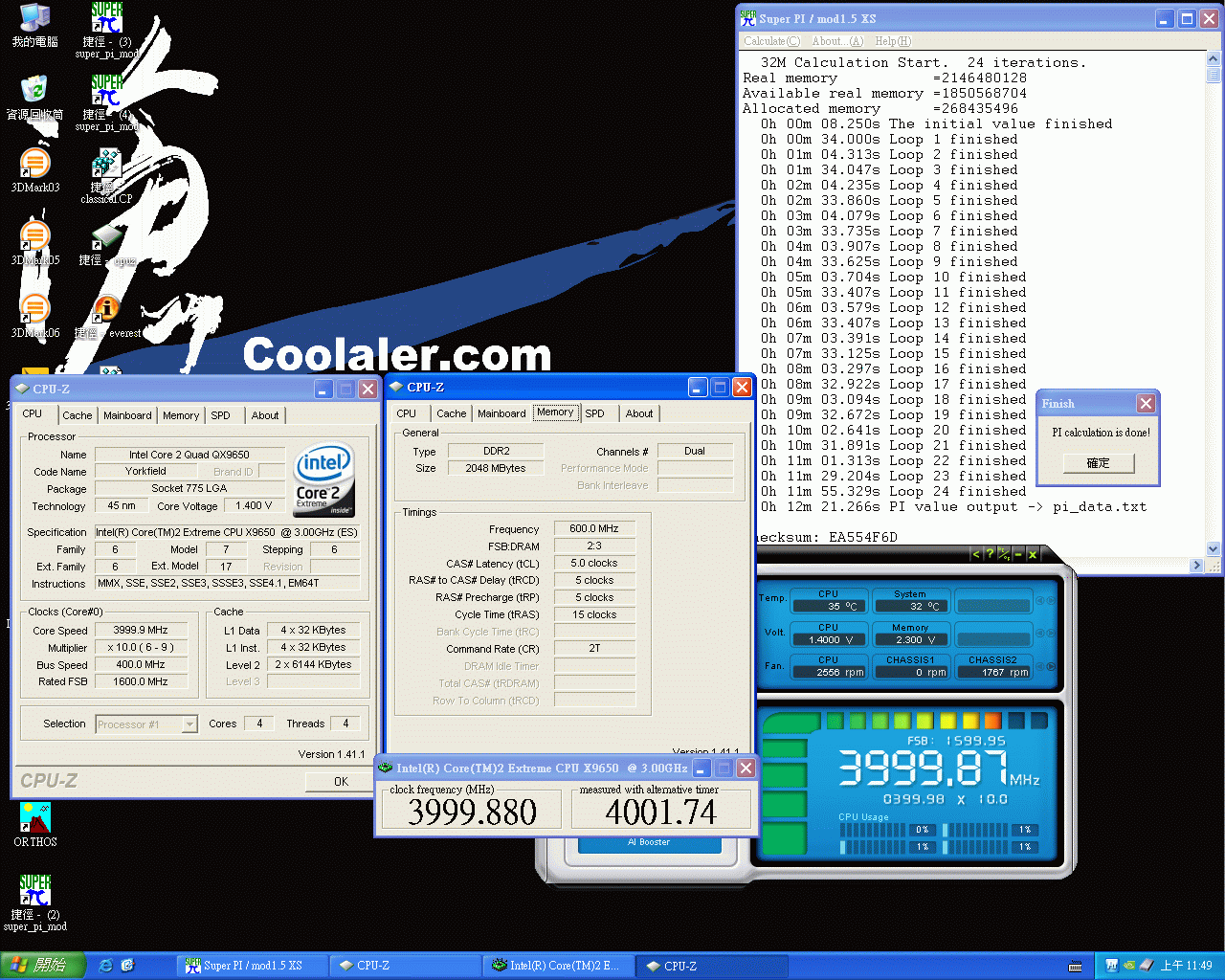Select CPU tab in middle CPU-Z window
This screenshot has height=980, width=1225.
[407, 413]
